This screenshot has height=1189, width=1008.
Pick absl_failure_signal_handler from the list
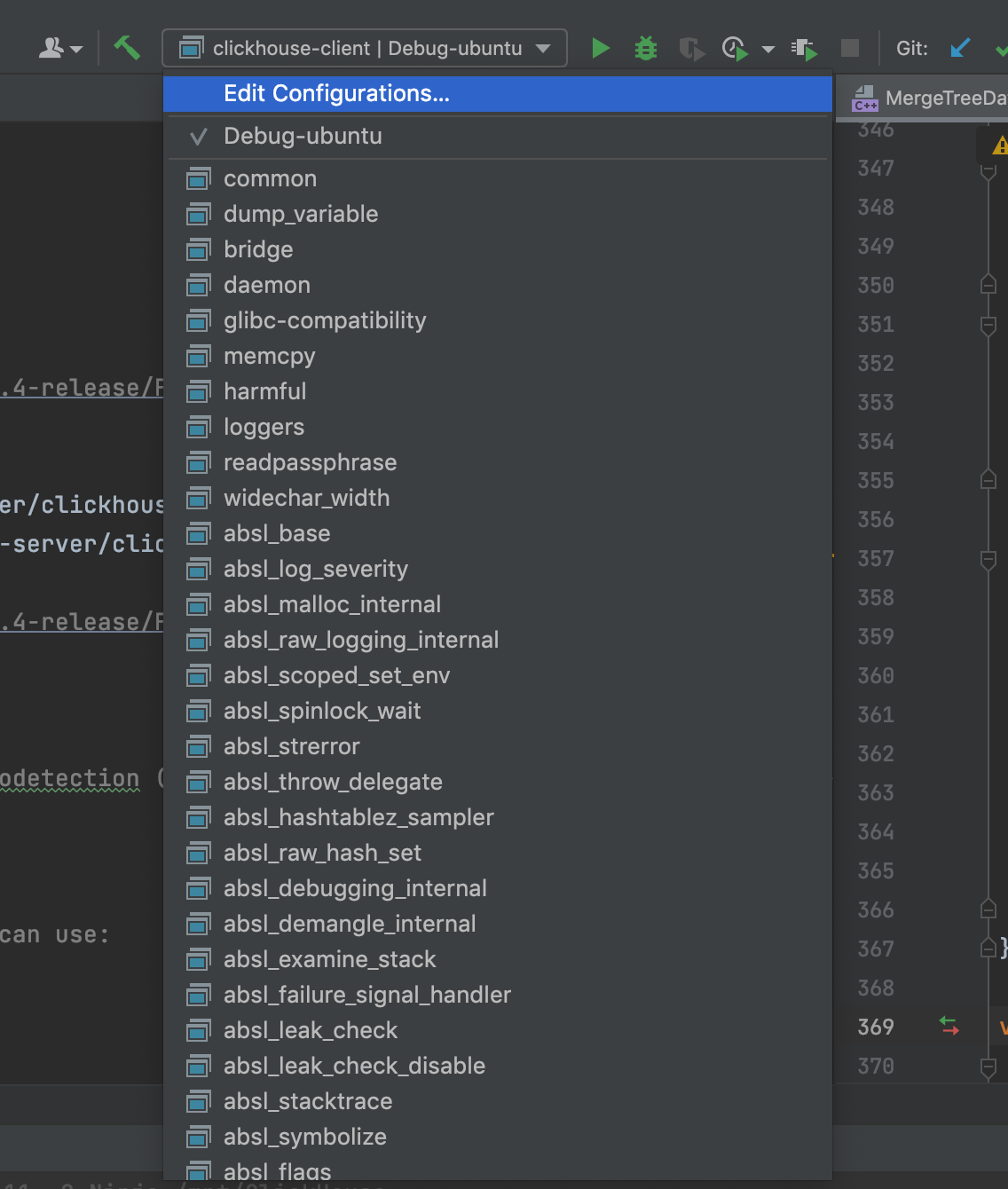coord(367,995)
